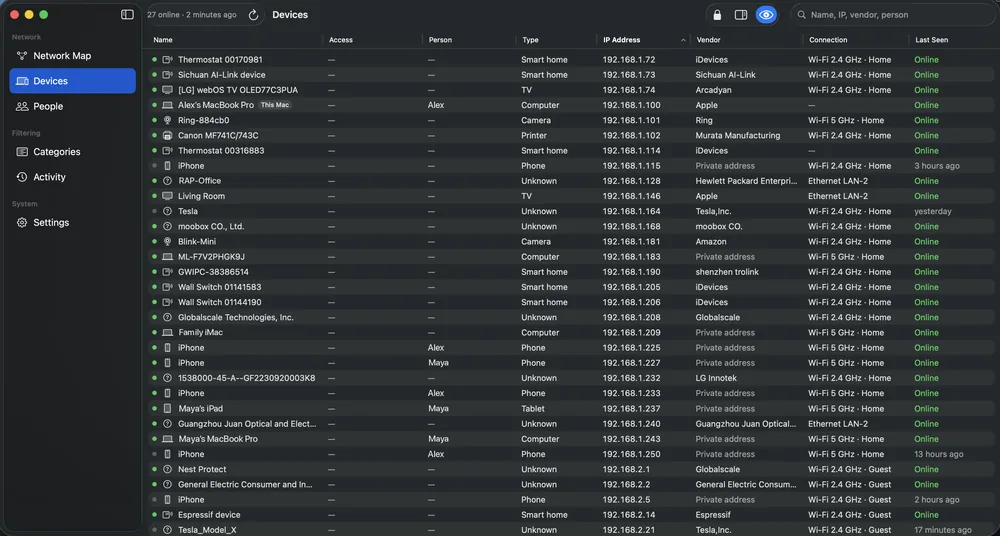Select the 'This Mac' badge
This screenshot has height=536, width=1000.
[275, 105]
